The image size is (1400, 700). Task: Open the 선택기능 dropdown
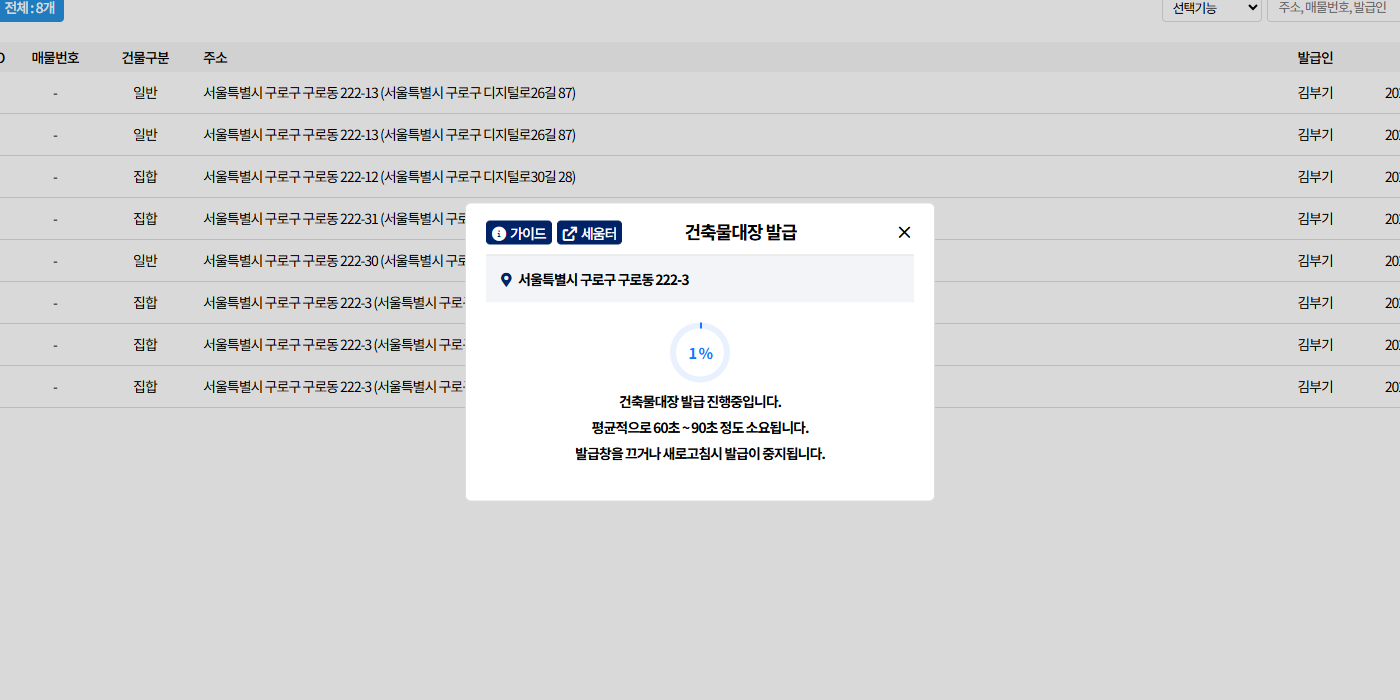[1211, 8]
